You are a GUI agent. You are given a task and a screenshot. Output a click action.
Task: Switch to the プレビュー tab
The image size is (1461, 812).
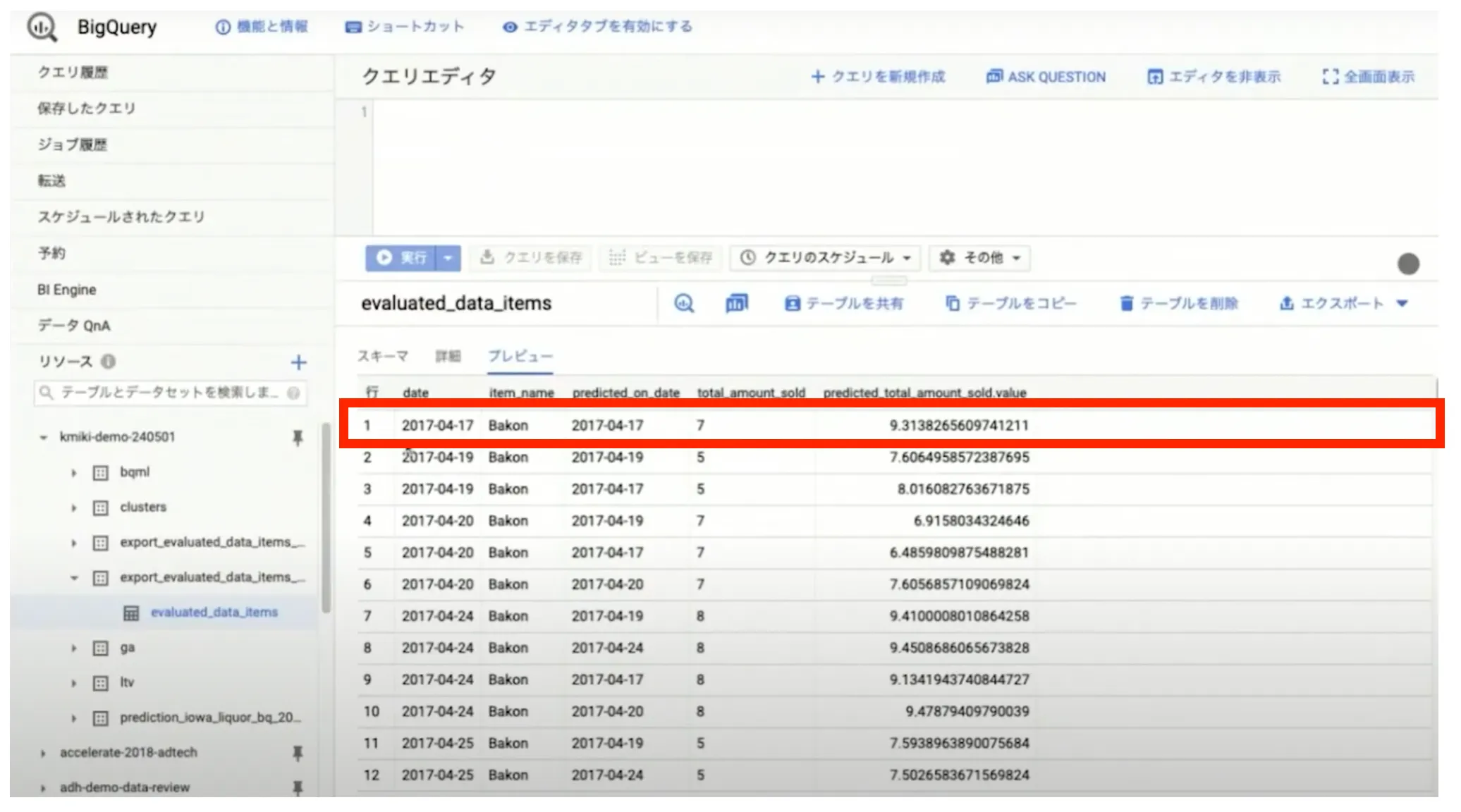pos(520,356)
